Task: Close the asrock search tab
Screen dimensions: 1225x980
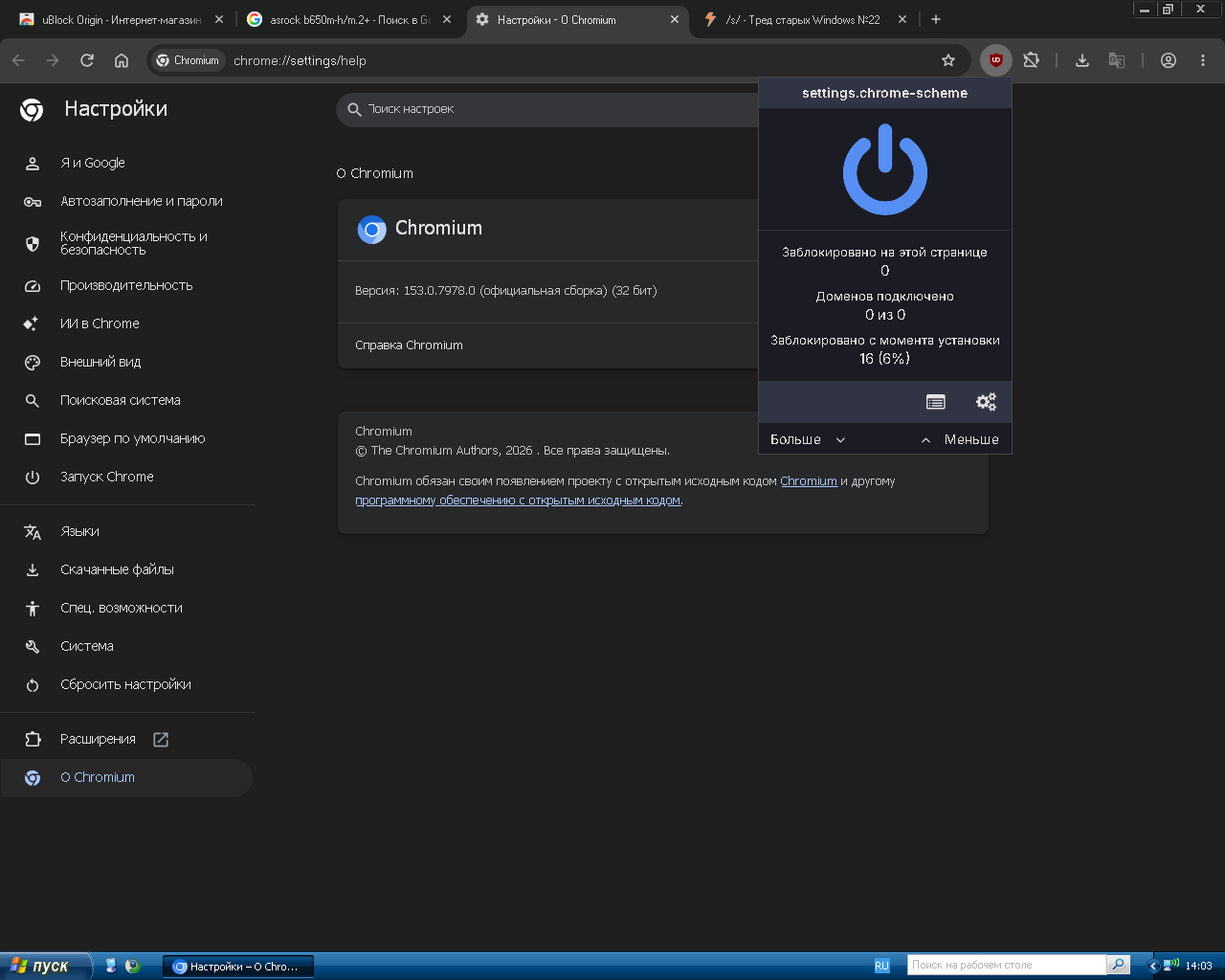Action: (447, 19)
